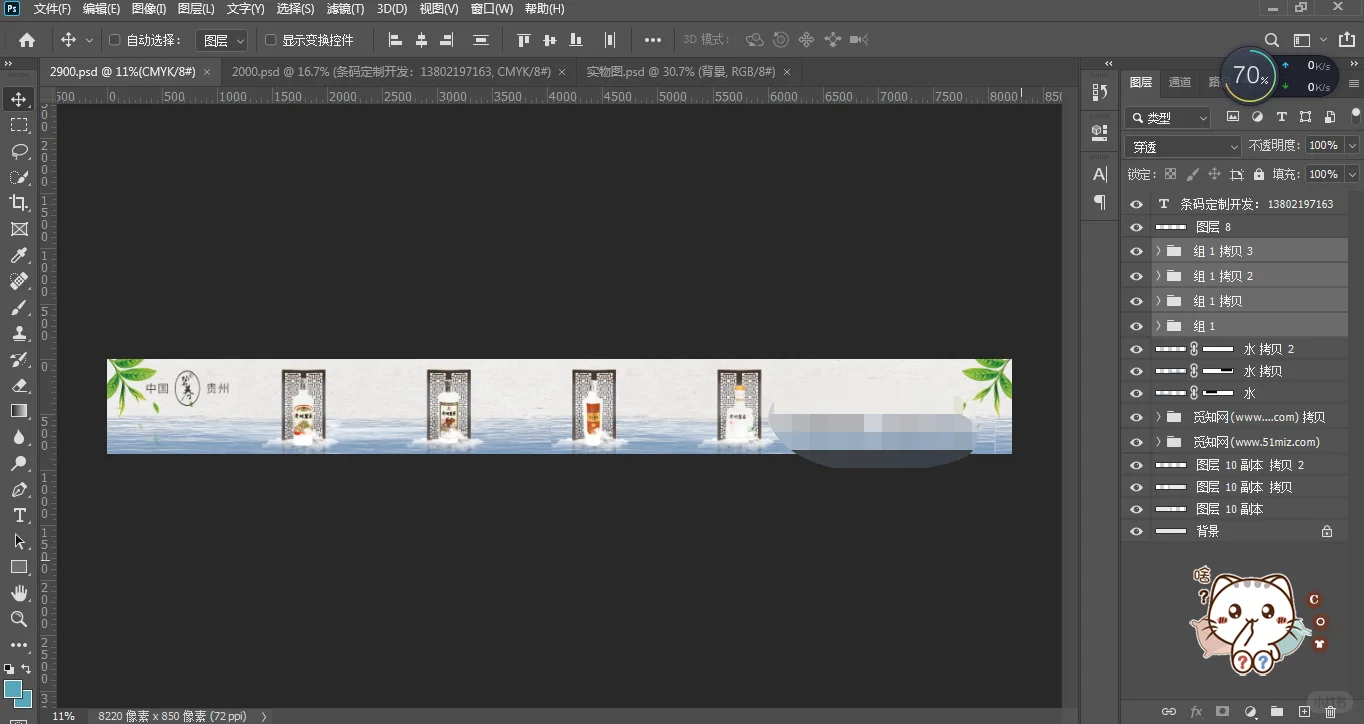Select the History Brush tool
Viewport: 1364px width, 724px height.
[19, 360]
